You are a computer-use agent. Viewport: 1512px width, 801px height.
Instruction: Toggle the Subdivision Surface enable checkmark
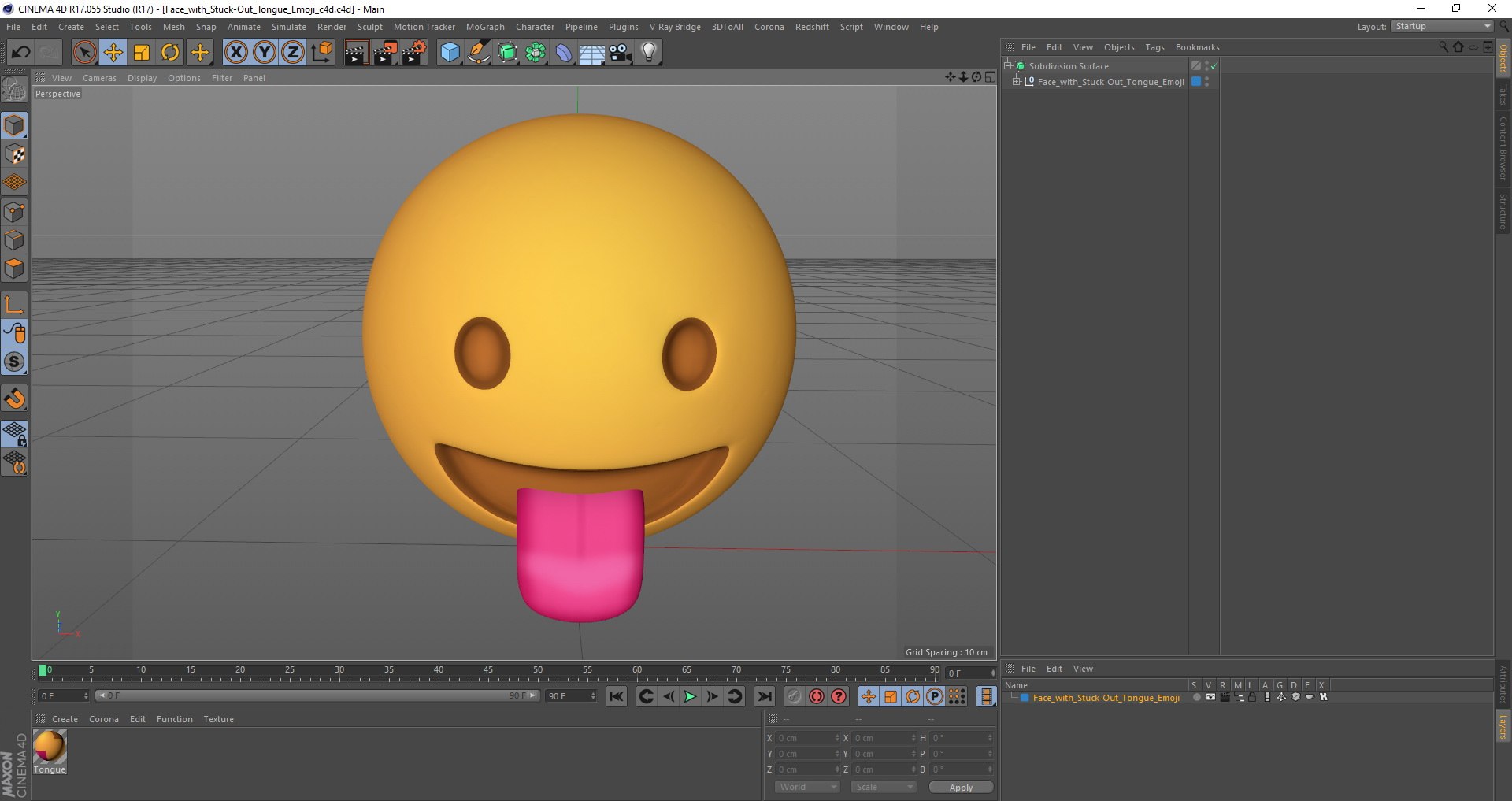[x=1214, y=66]
